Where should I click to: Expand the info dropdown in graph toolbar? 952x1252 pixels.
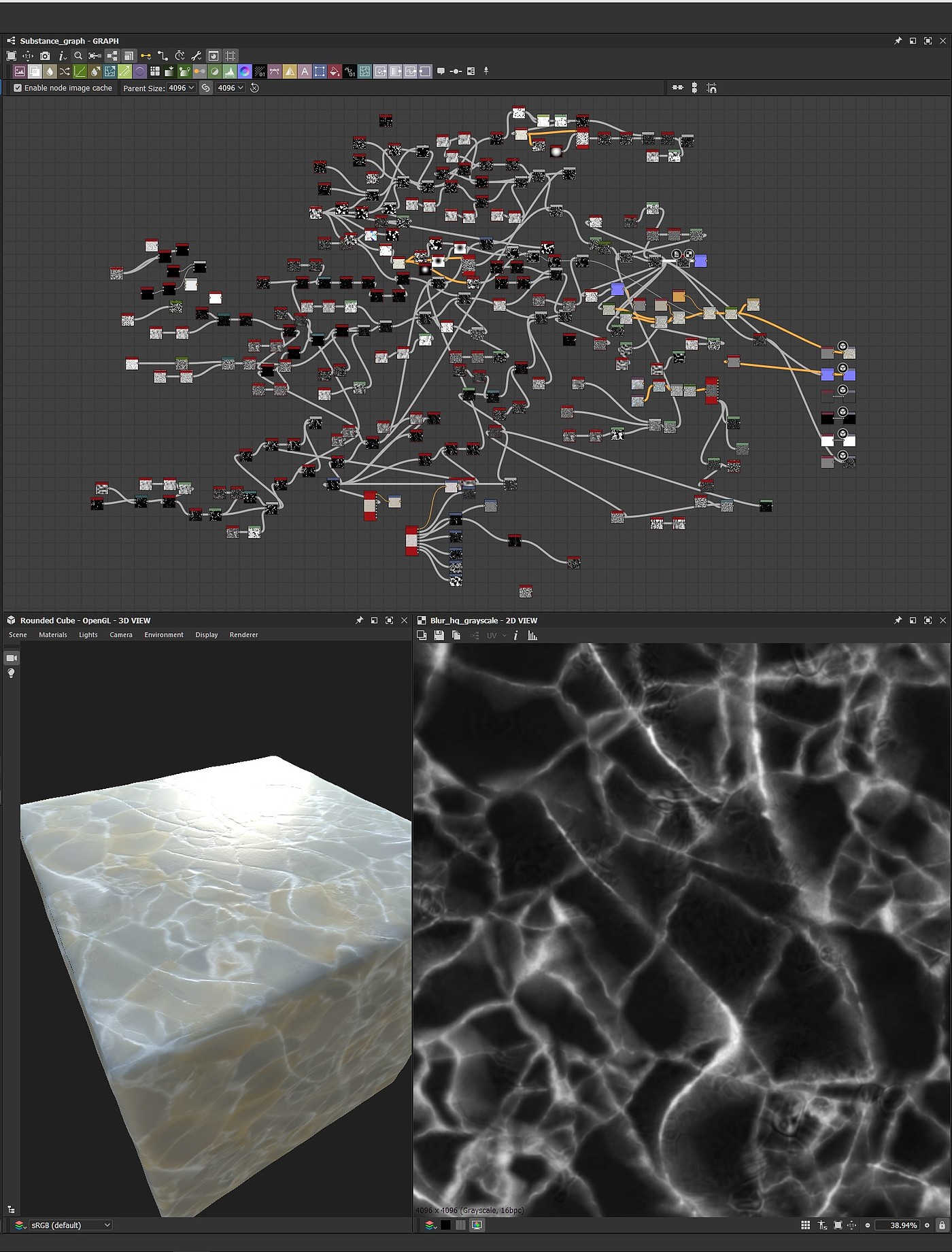pyautogui.click(x=62, y=56)
